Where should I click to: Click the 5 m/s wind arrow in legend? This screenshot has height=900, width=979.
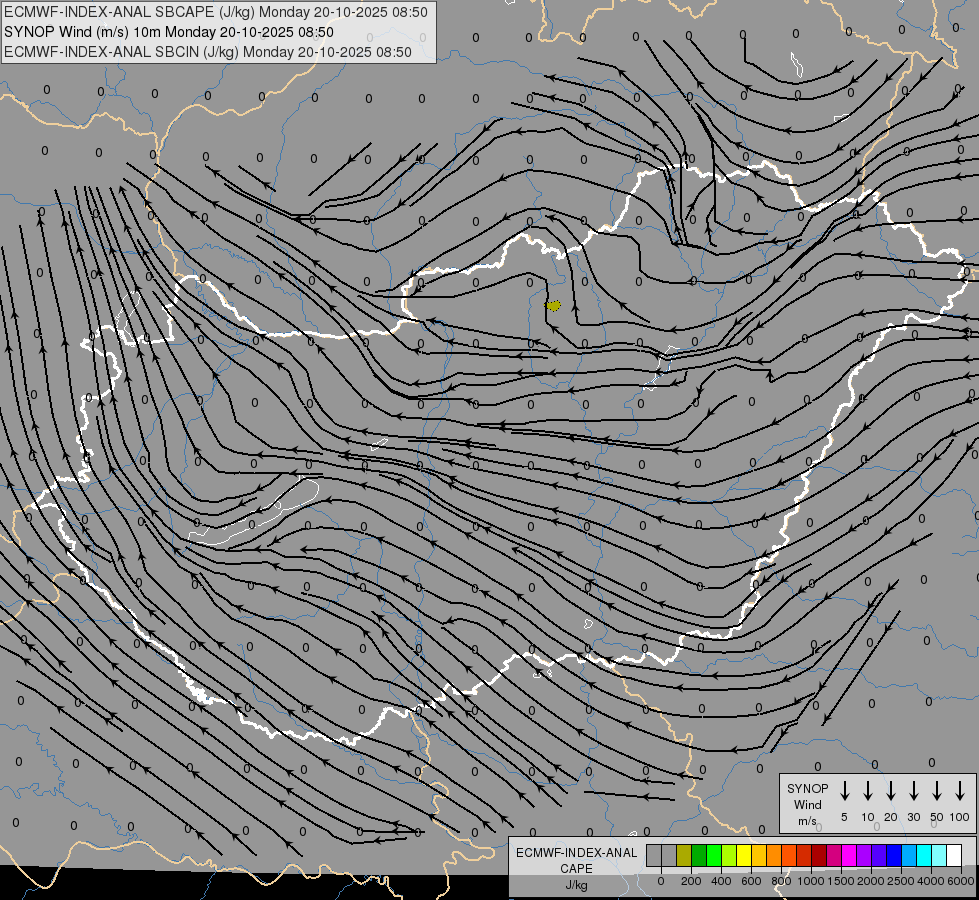pyautogui.click(x=844, y=791)
